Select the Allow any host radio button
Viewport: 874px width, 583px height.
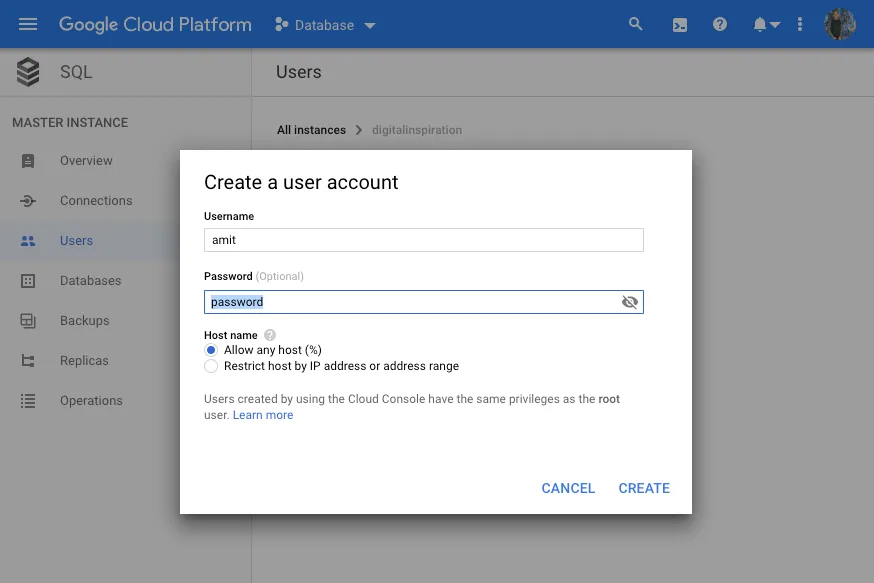(211, 350)
